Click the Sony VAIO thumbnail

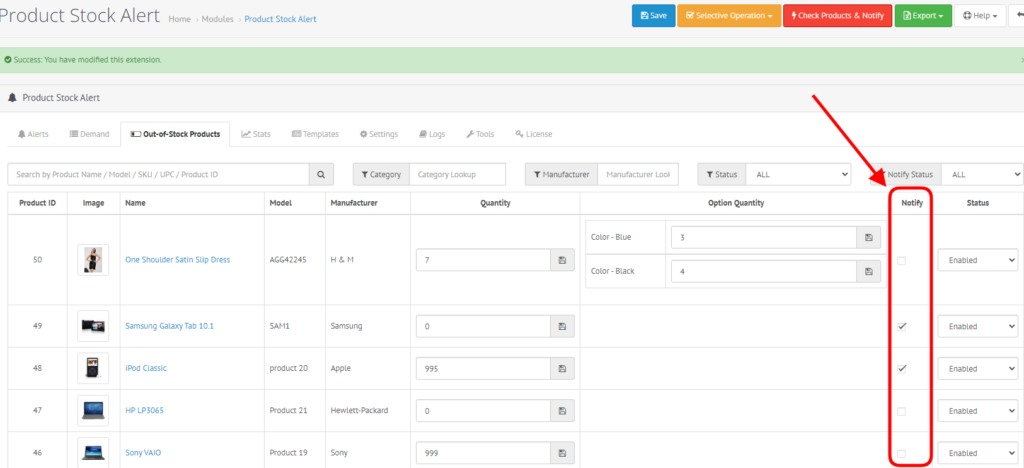point(93,452)
